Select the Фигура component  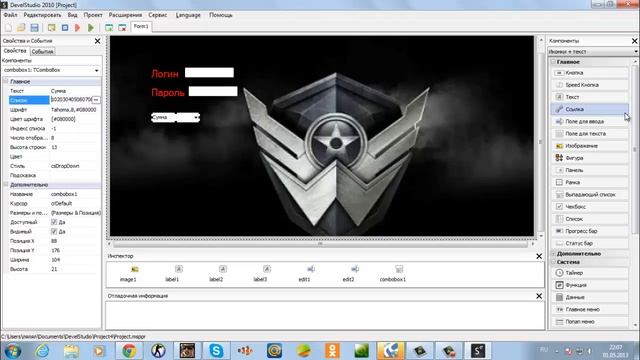590,158
